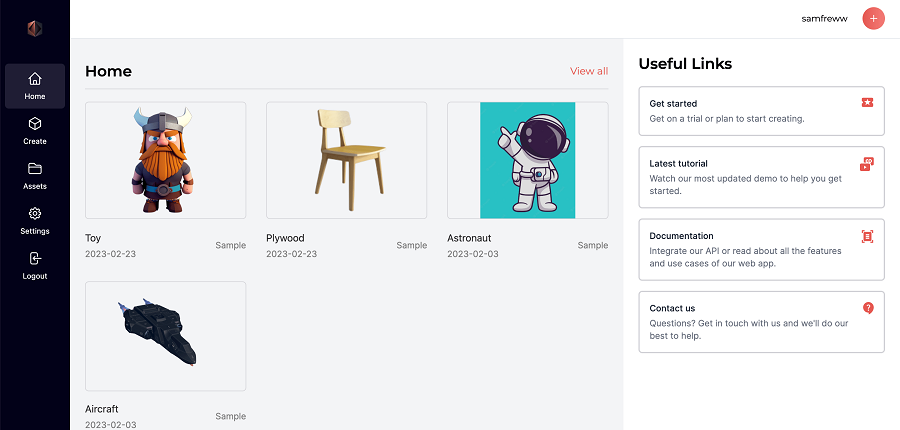Open the Documentation link card
The image size is (900, 430).
[760, 250]
